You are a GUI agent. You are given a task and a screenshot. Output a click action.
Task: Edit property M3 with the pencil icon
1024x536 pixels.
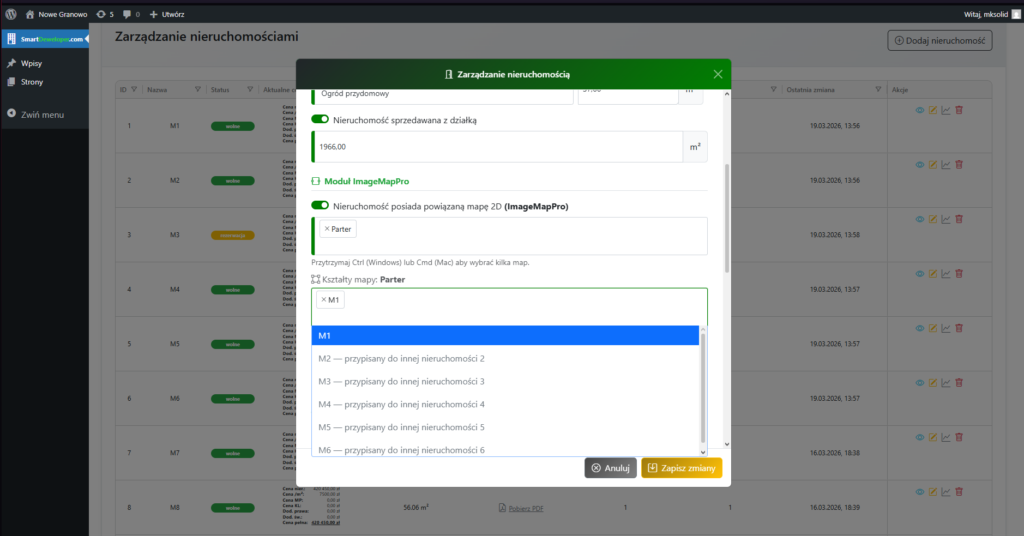[933, 219]
